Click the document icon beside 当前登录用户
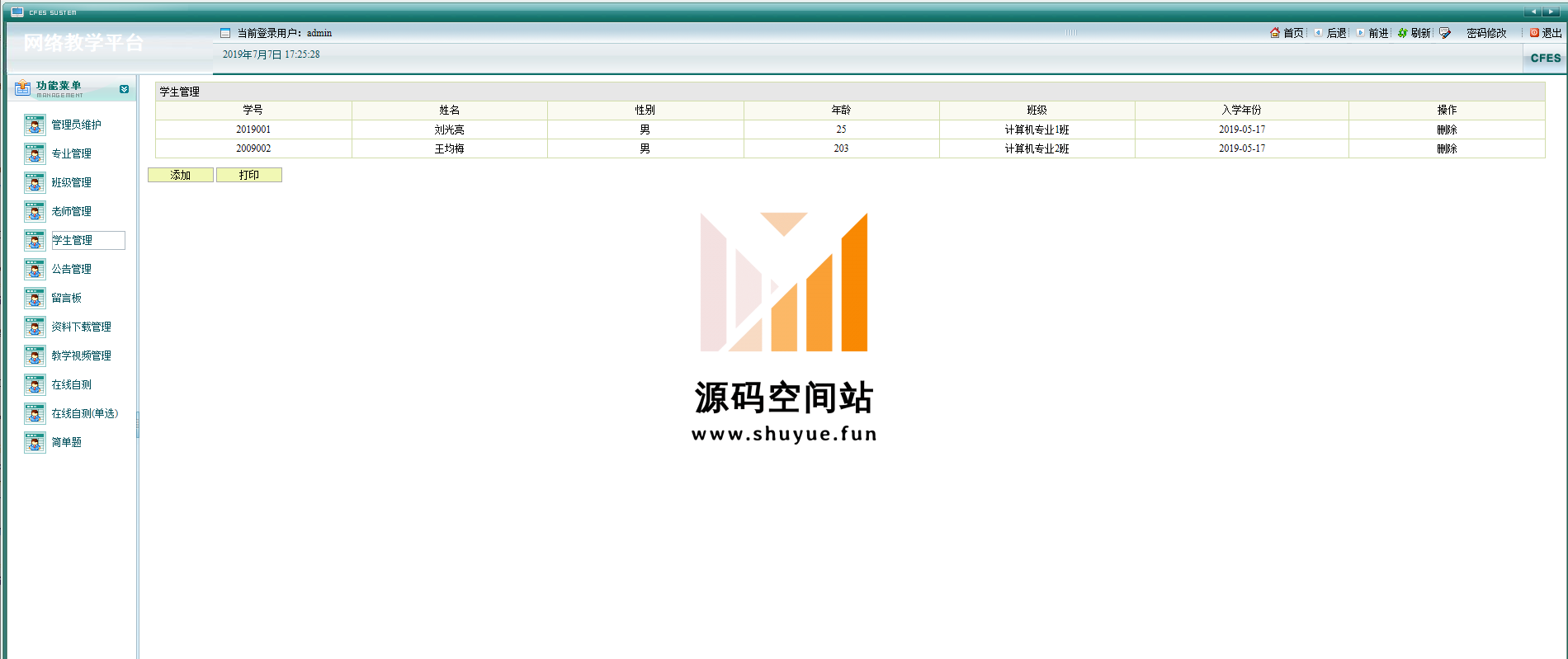 tap(225, 33)
